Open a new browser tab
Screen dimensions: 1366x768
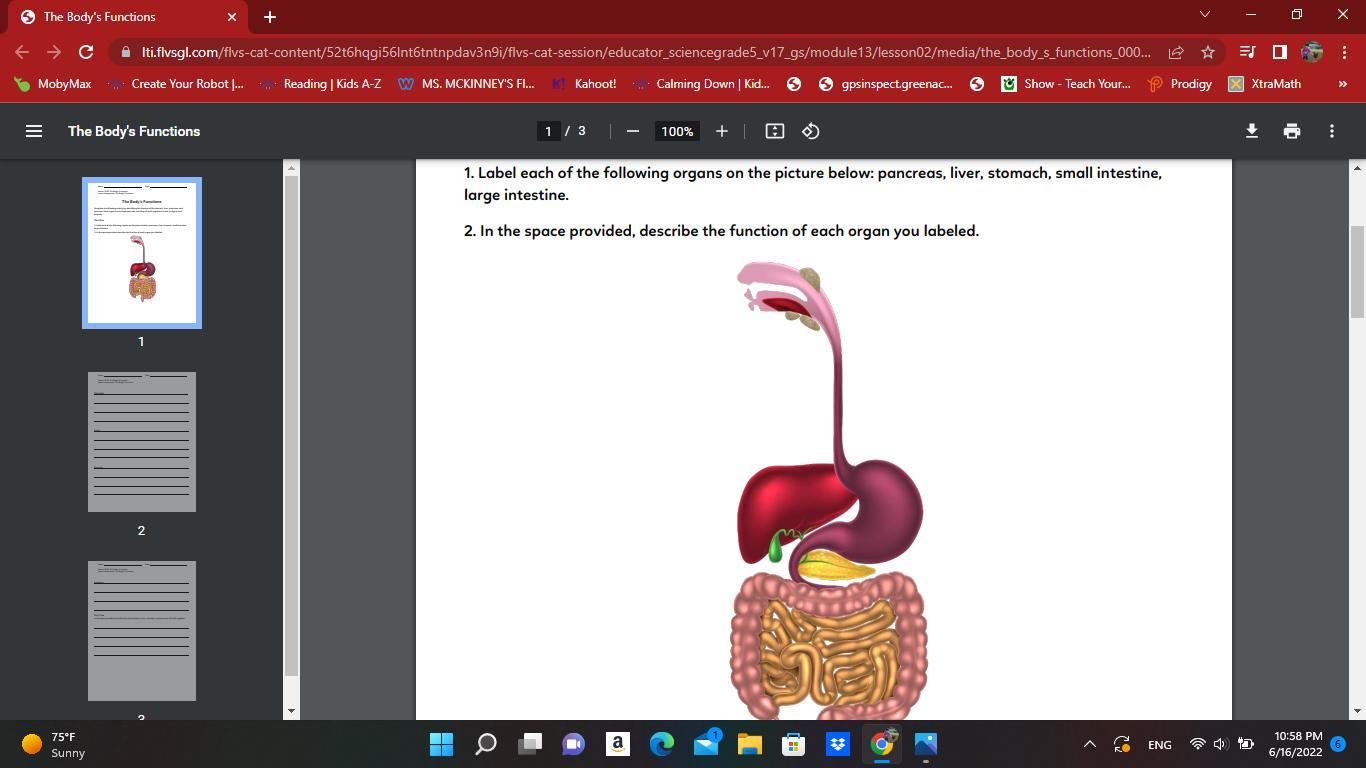(x=269, y=17)
